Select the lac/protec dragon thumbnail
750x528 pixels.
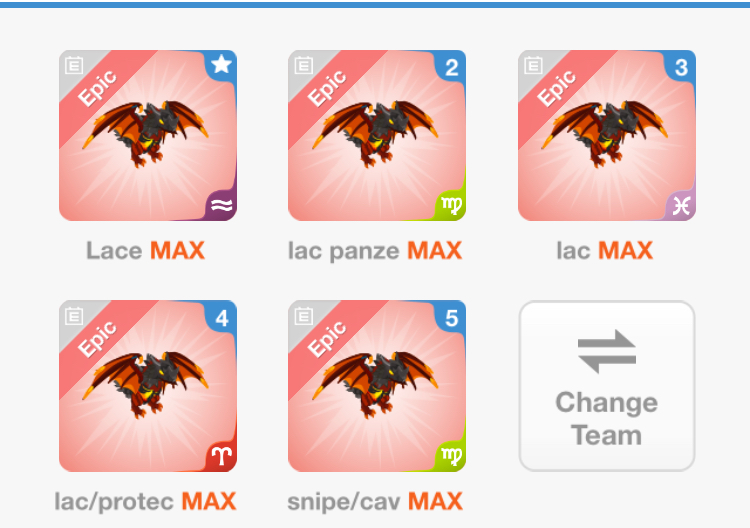click(148, 386)
